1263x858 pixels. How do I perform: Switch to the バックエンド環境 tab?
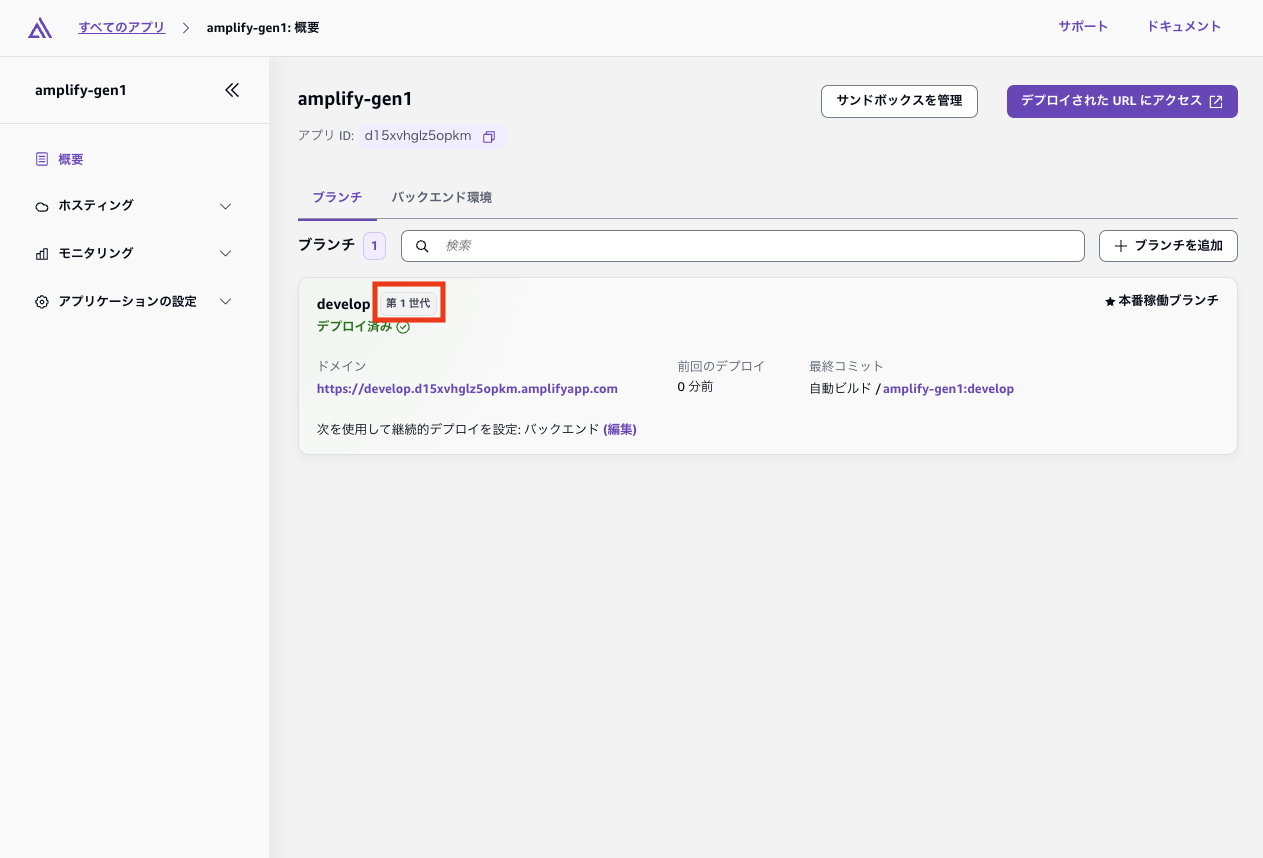[441, 198]
